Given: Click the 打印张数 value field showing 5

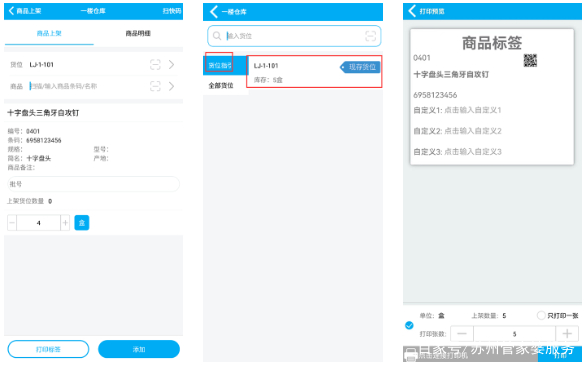Looking at the screenshot, I should (x=514, y=334).
